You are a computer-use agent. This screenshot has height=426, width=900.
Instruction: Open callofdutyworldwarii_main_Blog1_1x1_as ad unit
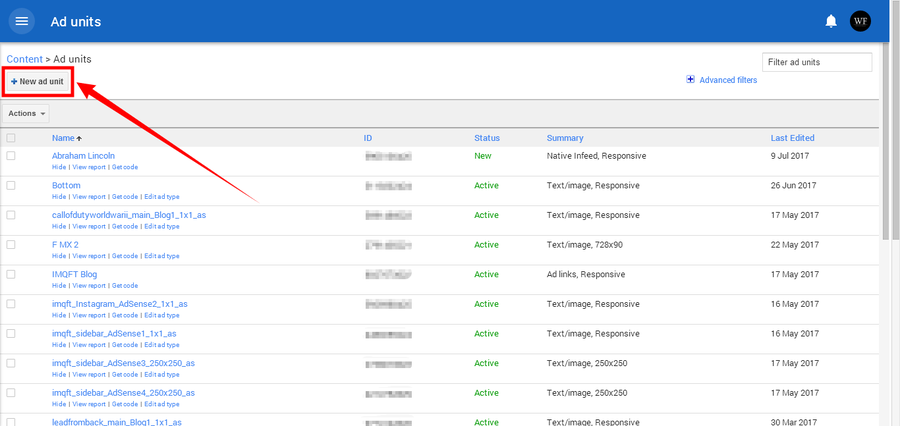pos(129,215)
